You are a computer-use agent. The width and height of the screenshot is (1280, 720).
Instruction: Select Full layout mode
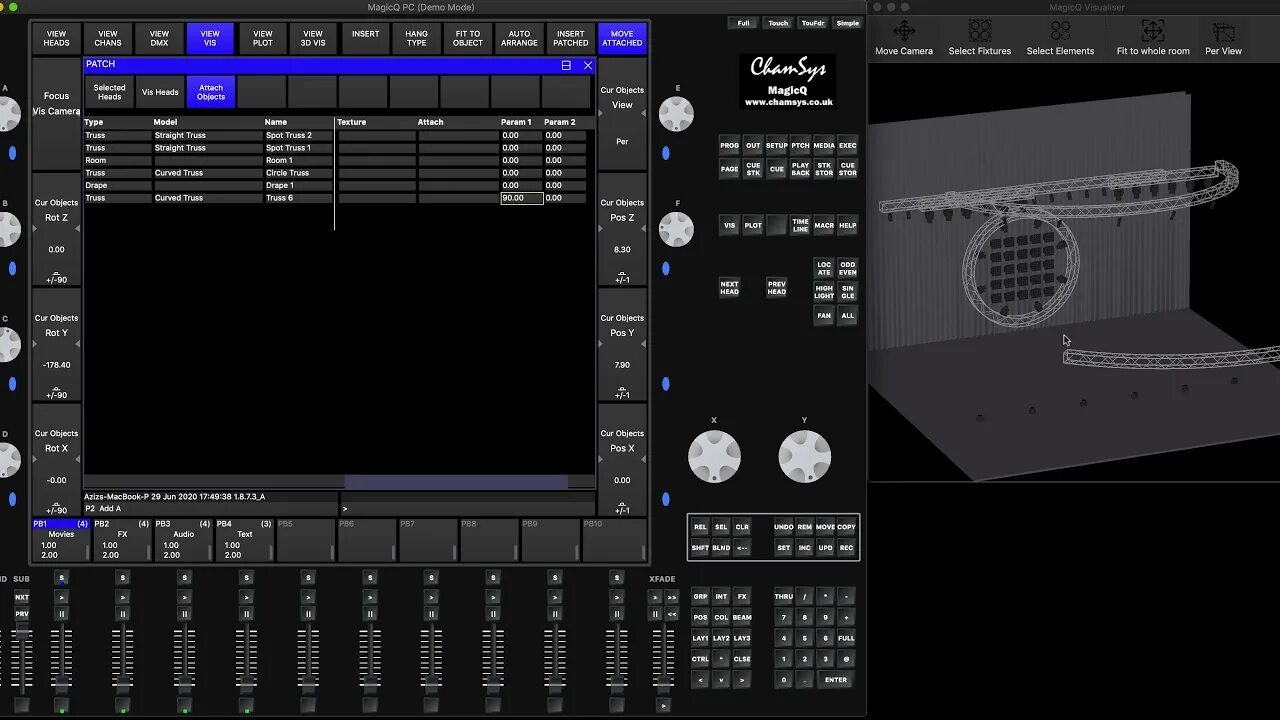tap(743, 23)
